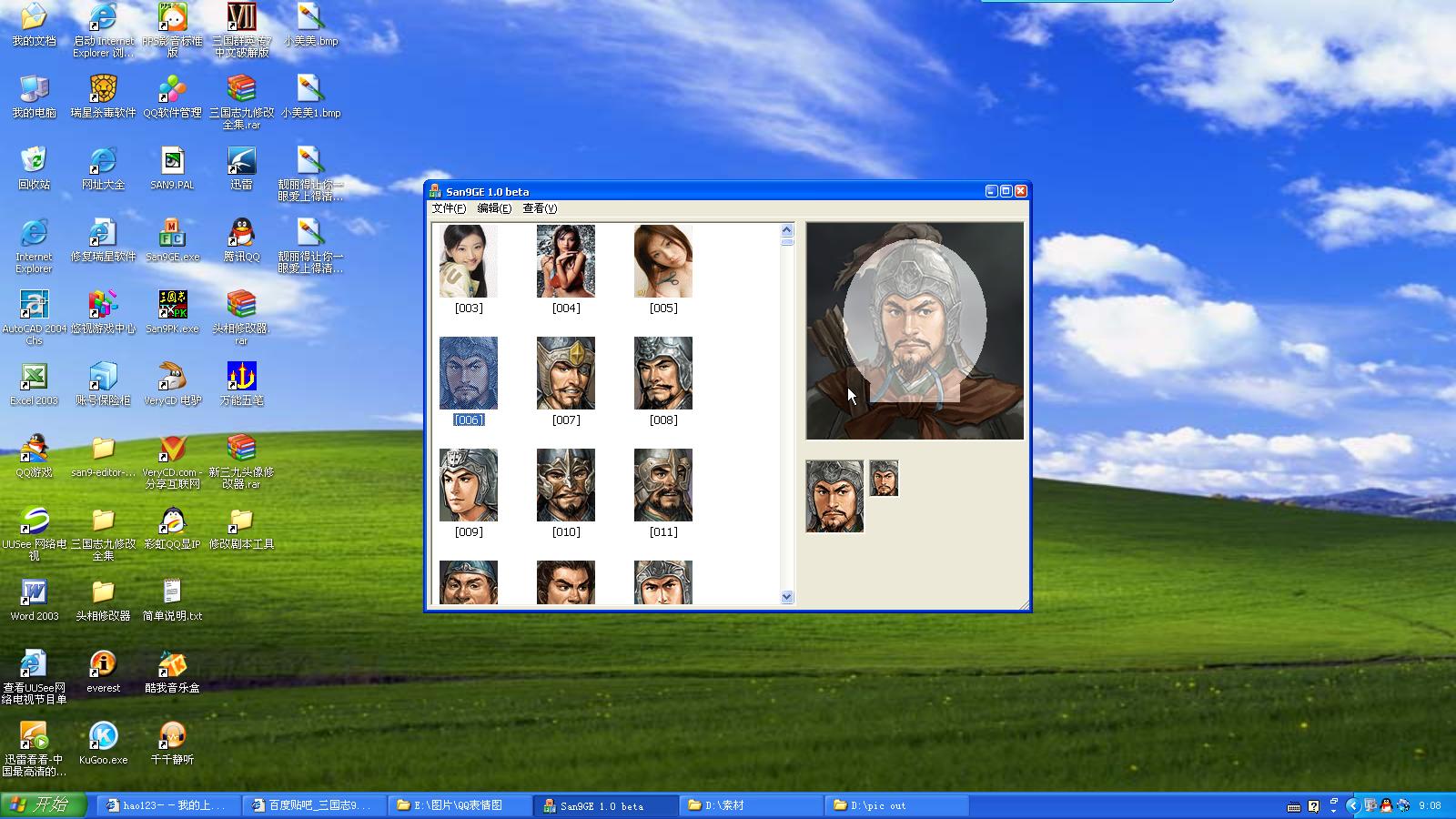Switch to the D:\pic out taskbar window
This screenshot has width=1456, height=819.
(x=896, y=805)
